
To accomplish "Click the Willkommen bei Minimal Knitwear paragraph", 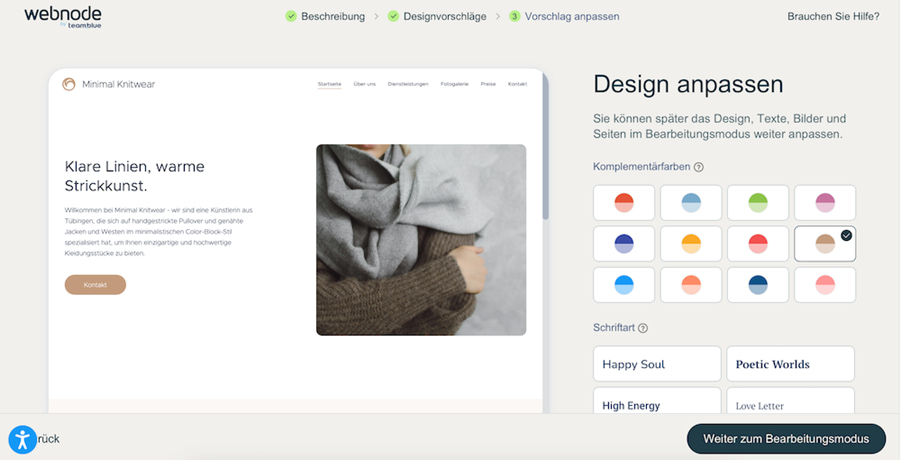I will (159, 232).
